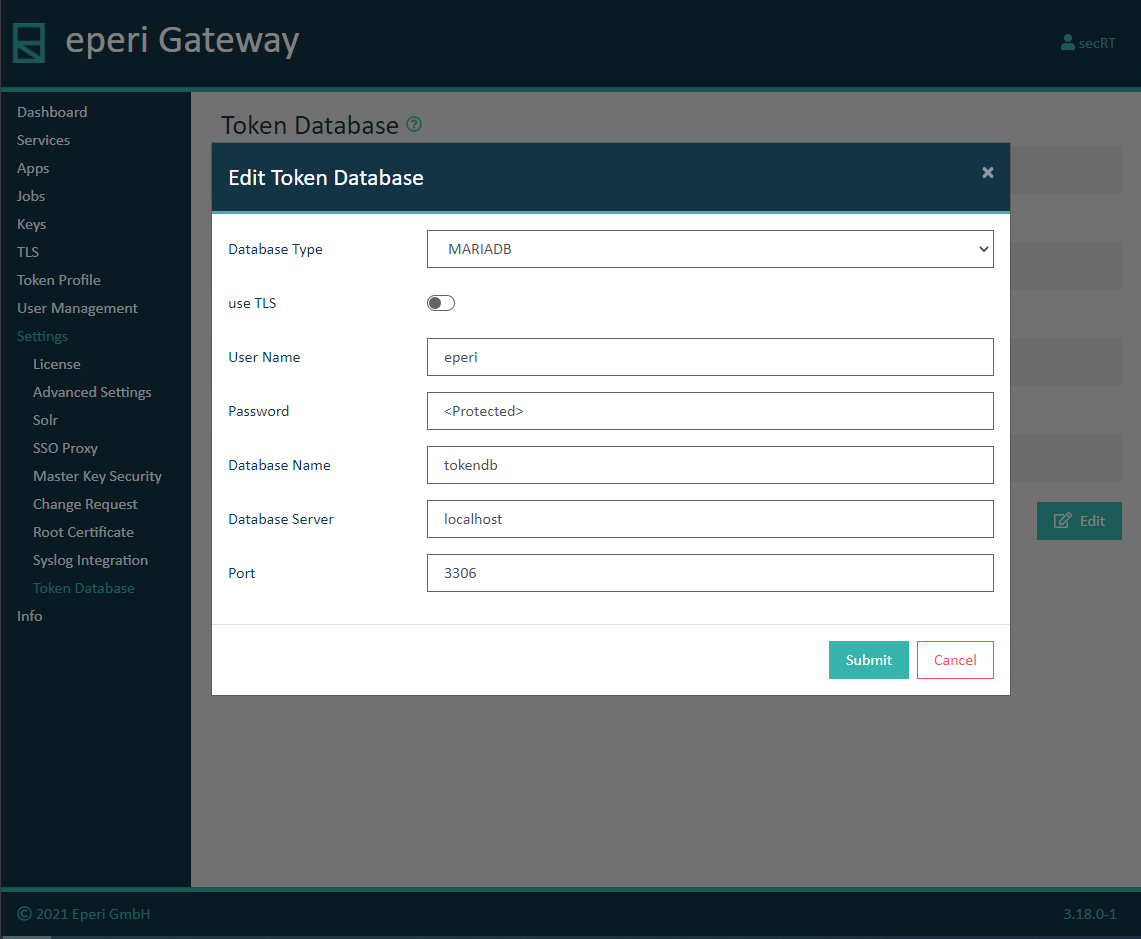Open Solr settings page
1141x939 pixels.
(x=45, y=420)
